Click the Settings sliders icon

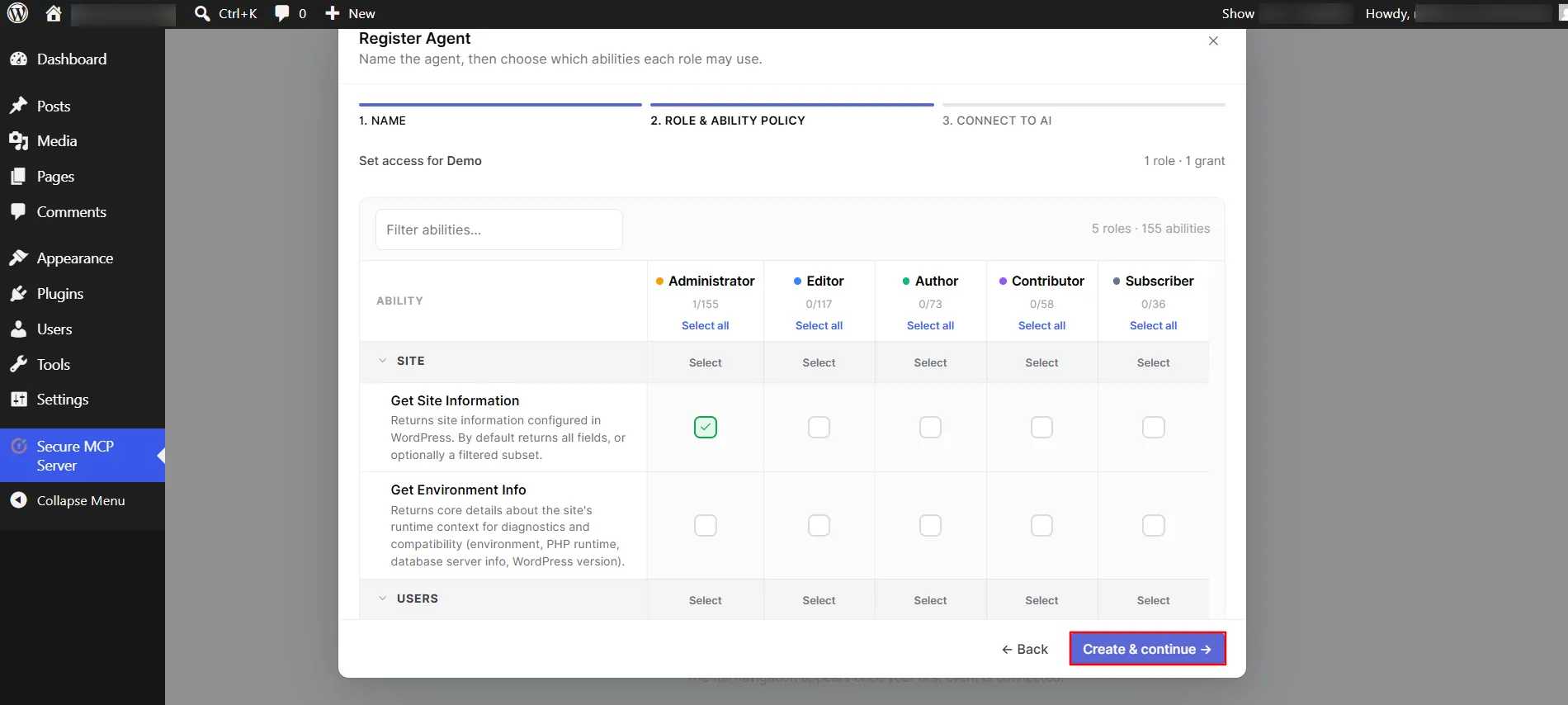click(18, 400)
